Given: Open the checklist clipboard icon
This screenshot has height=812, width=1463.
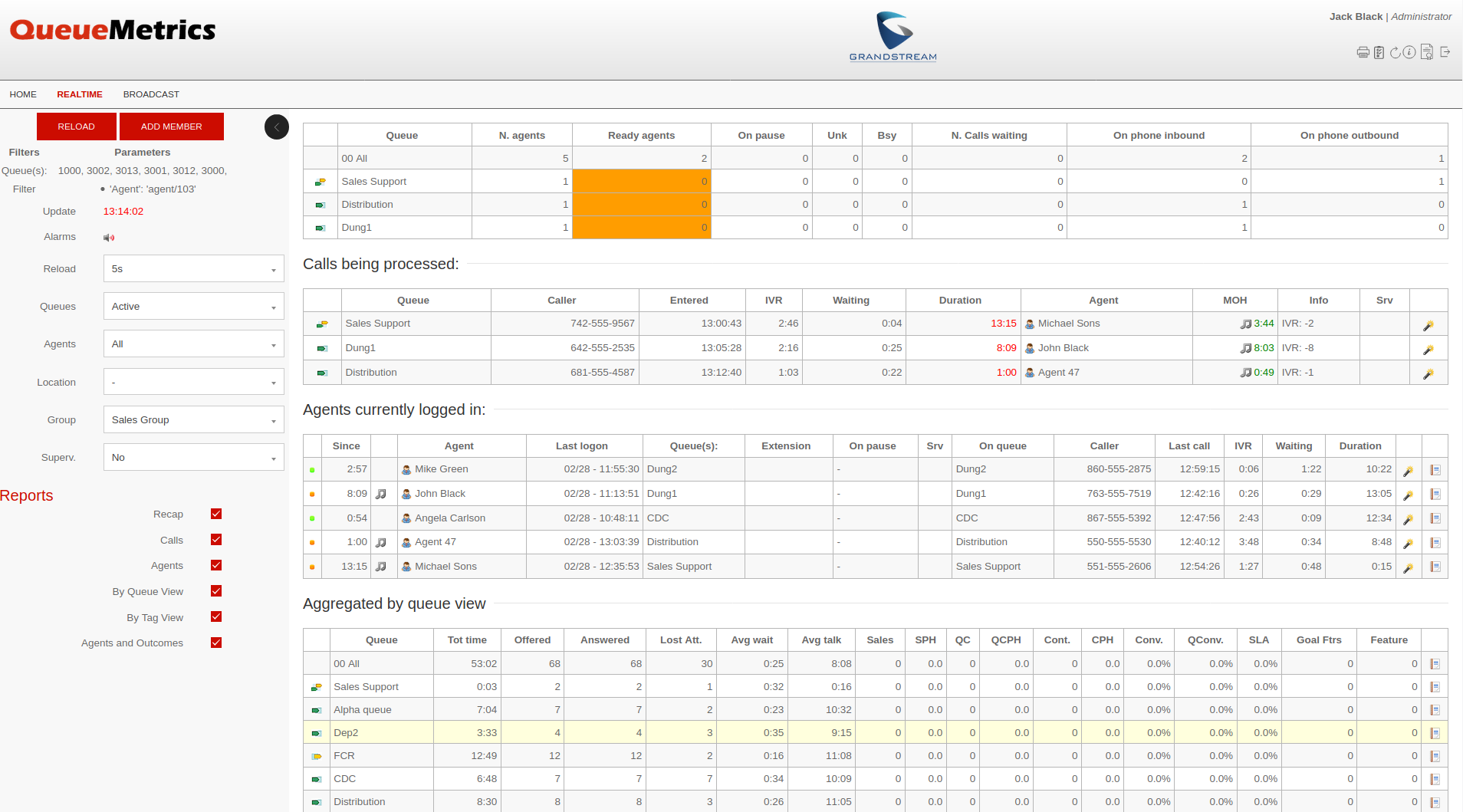Looking at the screenshot, I should [1379, 52].
